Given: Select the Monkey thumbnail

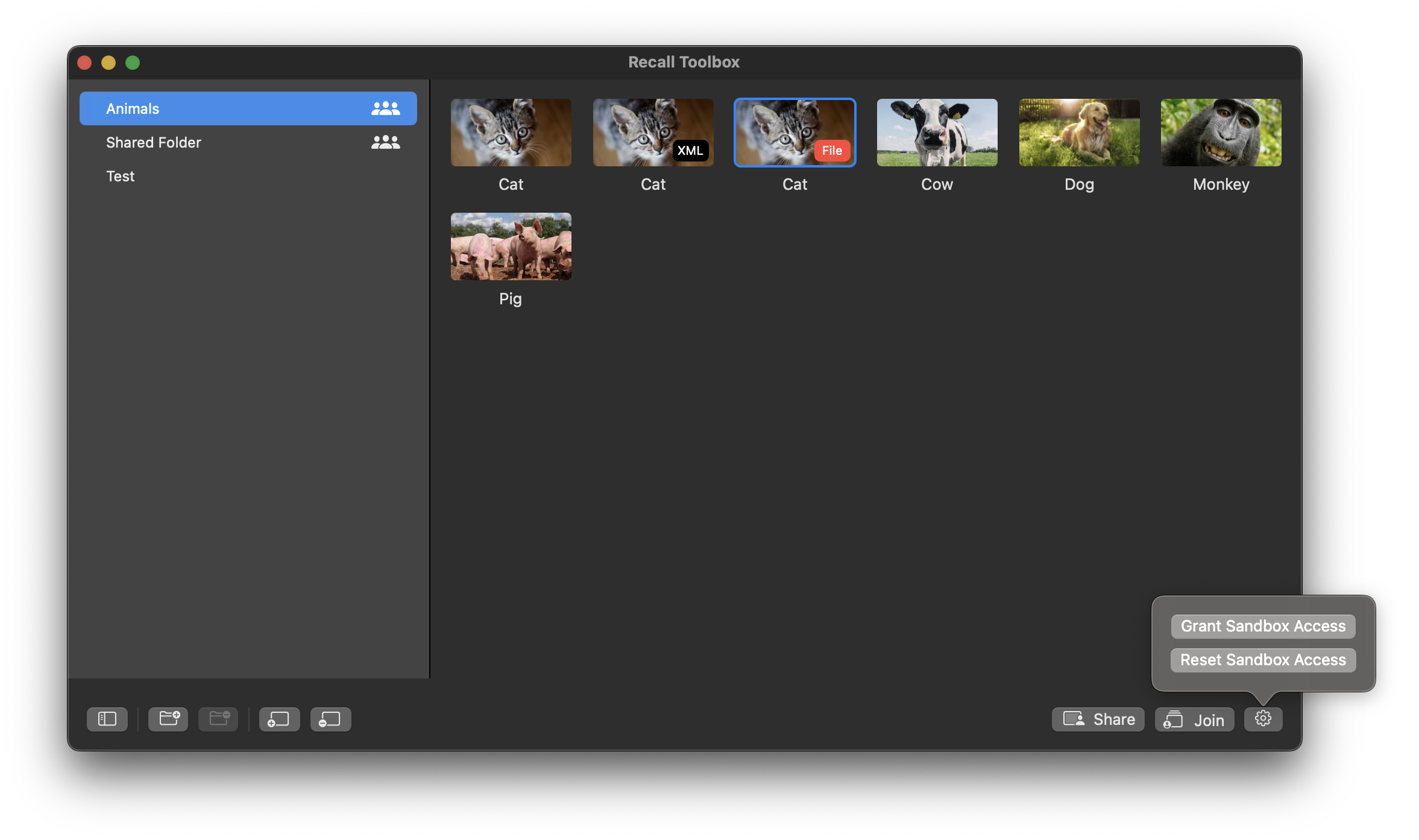Looking at the screenshot, I should (1221, 133).
